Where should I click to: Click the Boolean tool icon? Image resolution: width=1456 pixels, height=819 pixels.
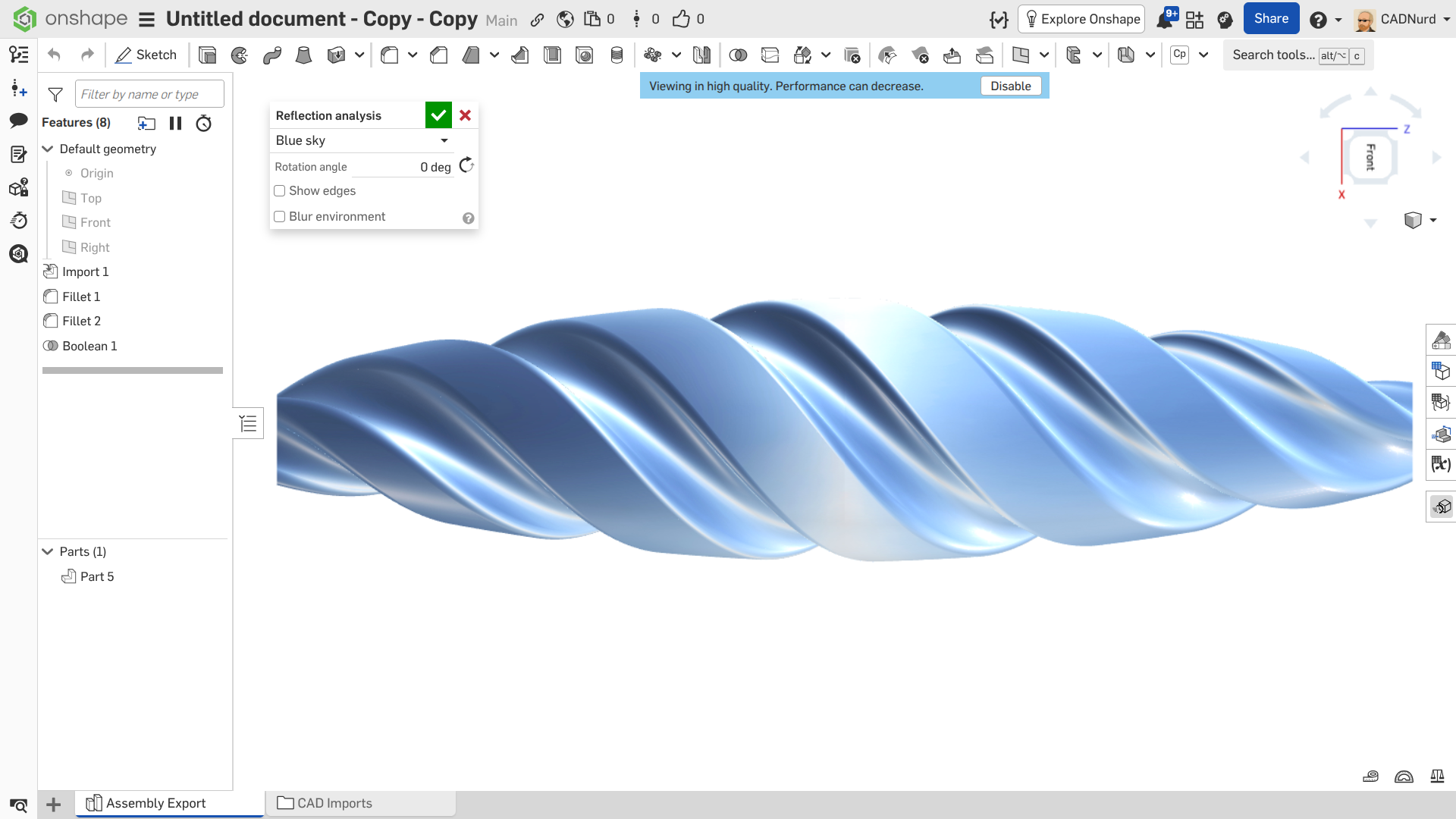pyautogui.click(x=737, y=55)
